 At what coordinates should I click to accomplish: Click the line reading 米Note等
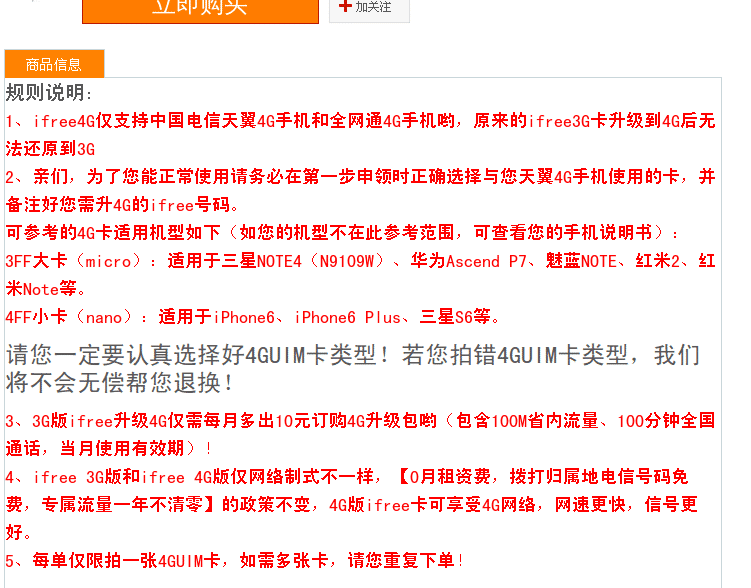click(x=46, y=289)
